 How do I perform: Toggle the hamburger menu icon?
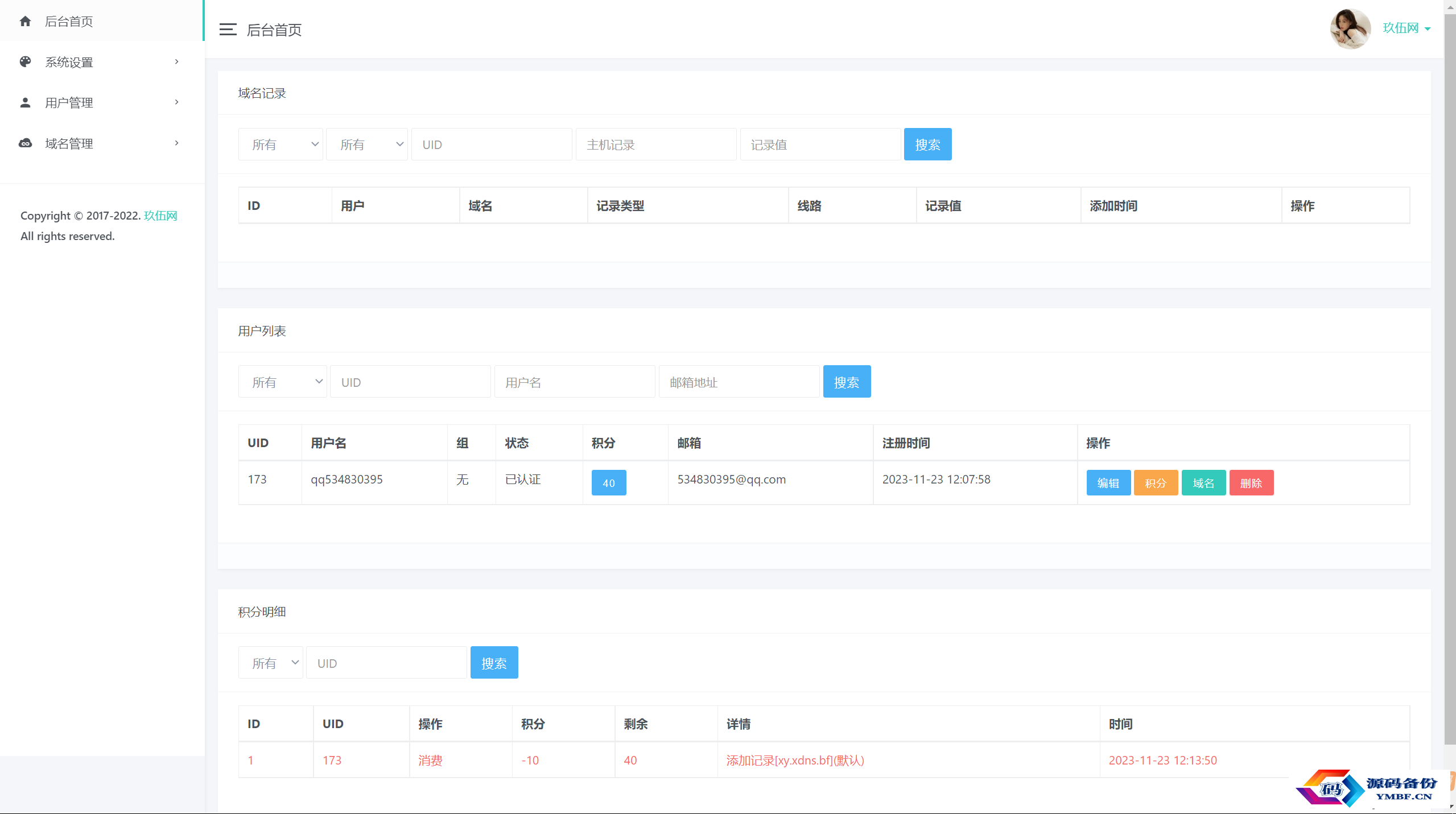click(x=228, y=30)
